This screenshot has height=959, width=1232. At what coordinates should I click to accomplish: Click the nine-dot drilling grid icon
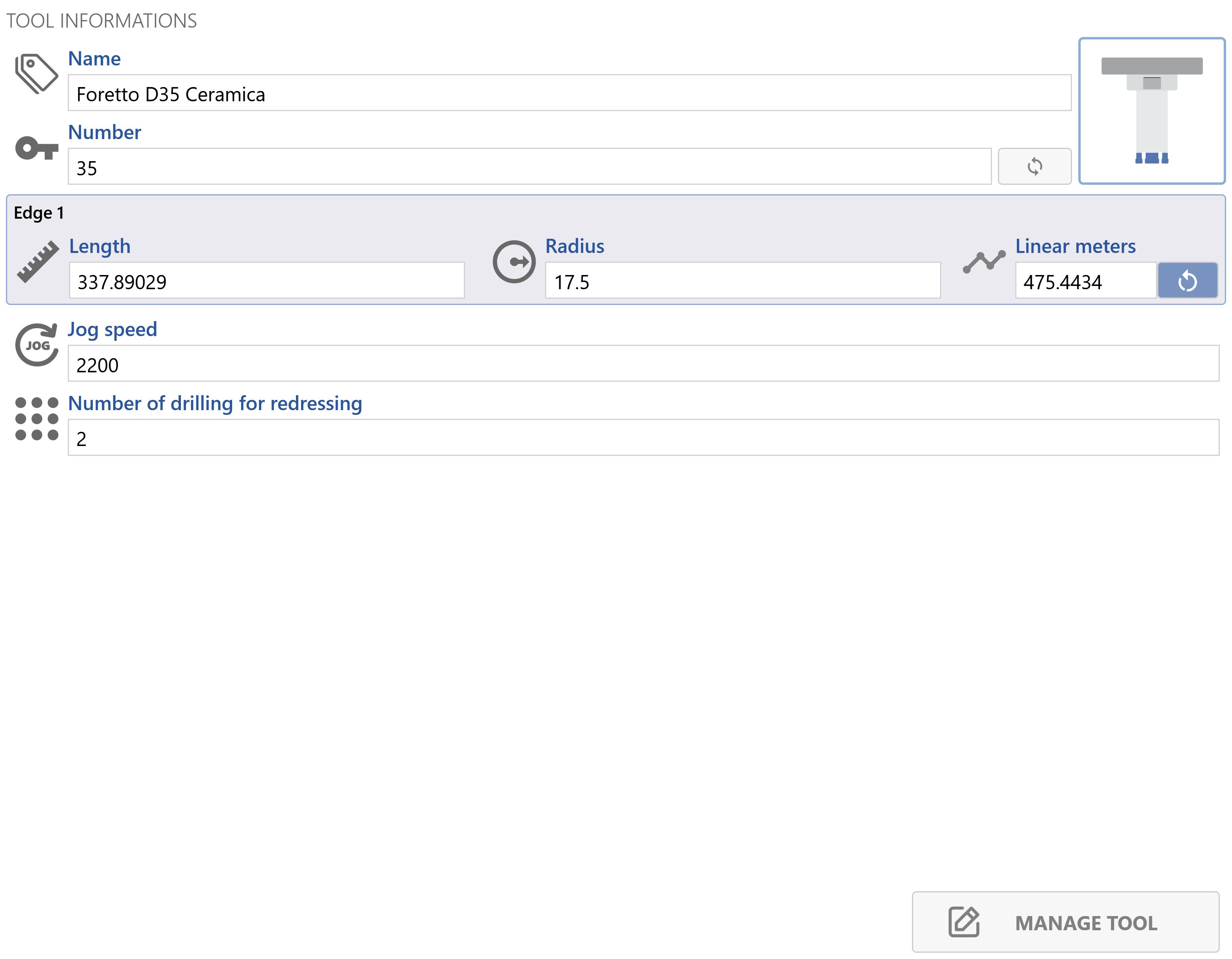point(37,418)
